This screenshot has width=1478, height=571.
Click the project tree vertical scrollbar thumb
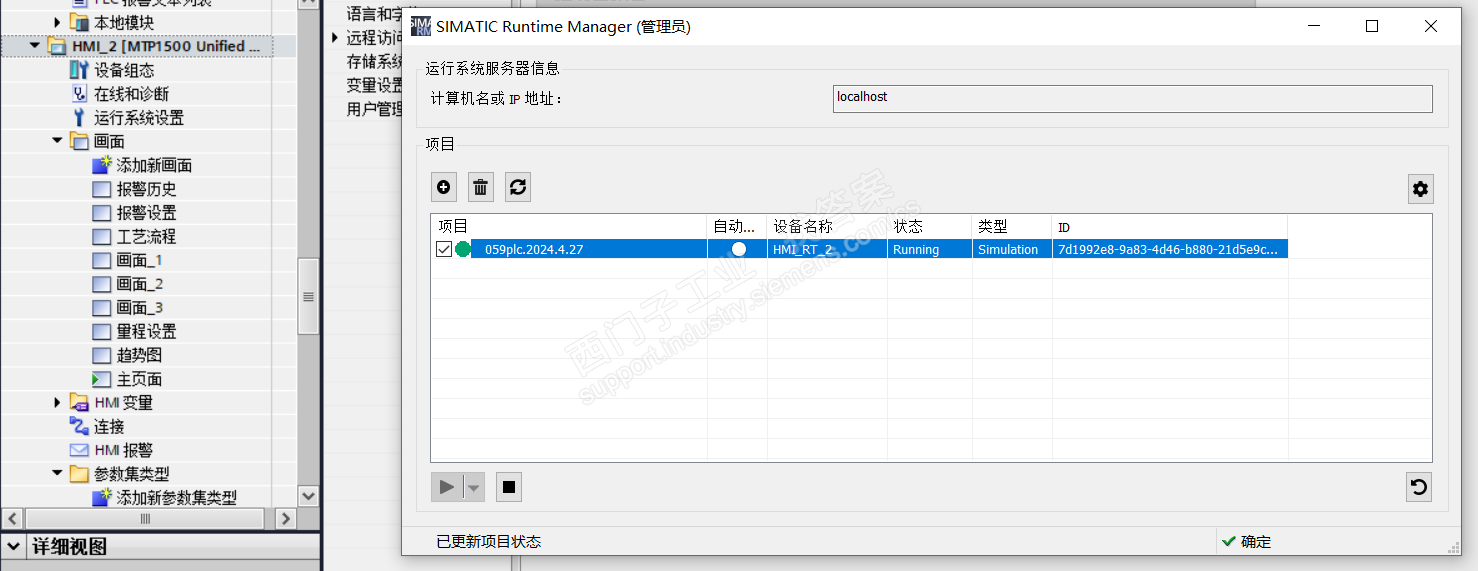point(308,296)
